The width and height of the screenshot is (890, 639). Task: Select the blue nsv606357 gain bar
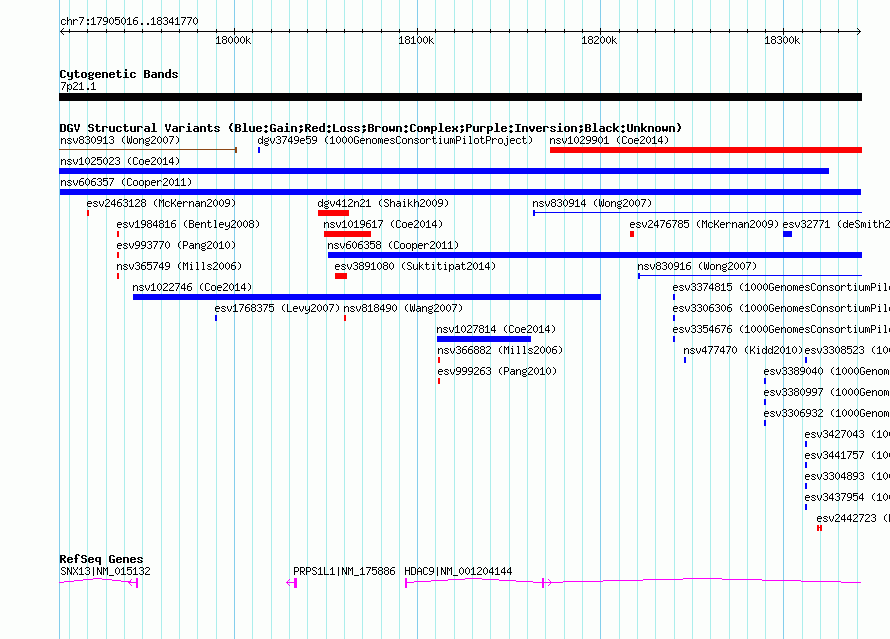point(460,192)
